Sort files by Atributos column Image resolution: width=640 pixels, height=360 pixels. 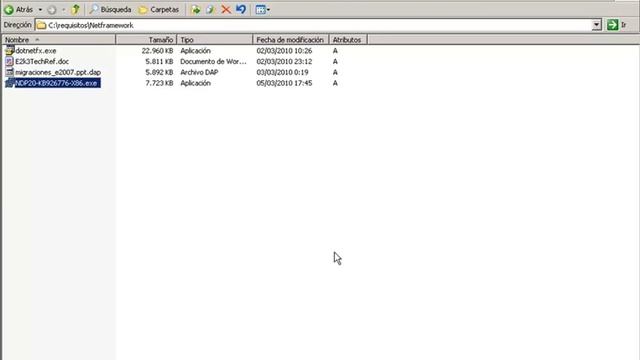[348, 40]
